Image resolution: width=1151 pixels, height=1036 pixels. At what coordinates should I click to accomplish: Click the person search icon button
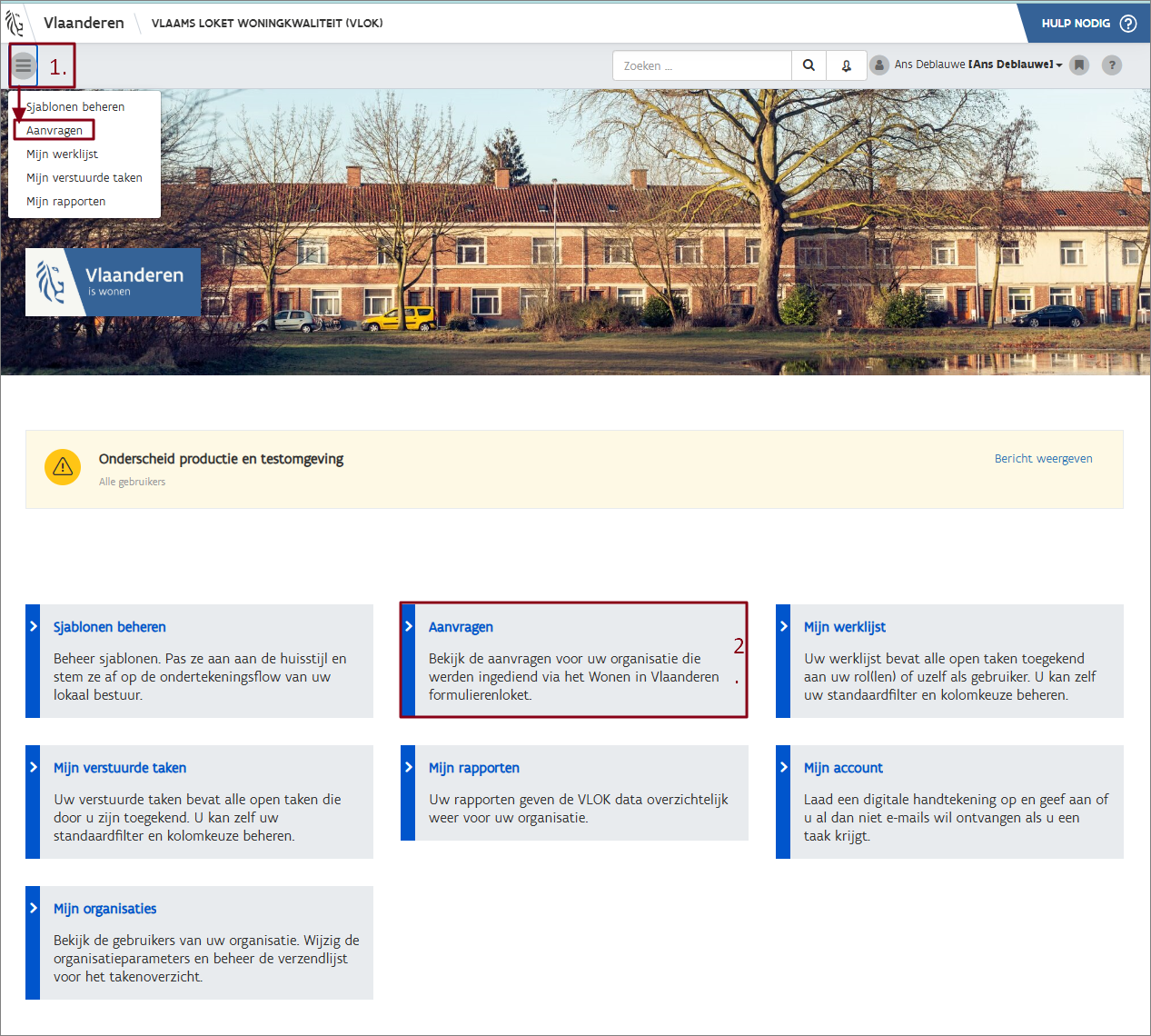click(x=846, y=65)
